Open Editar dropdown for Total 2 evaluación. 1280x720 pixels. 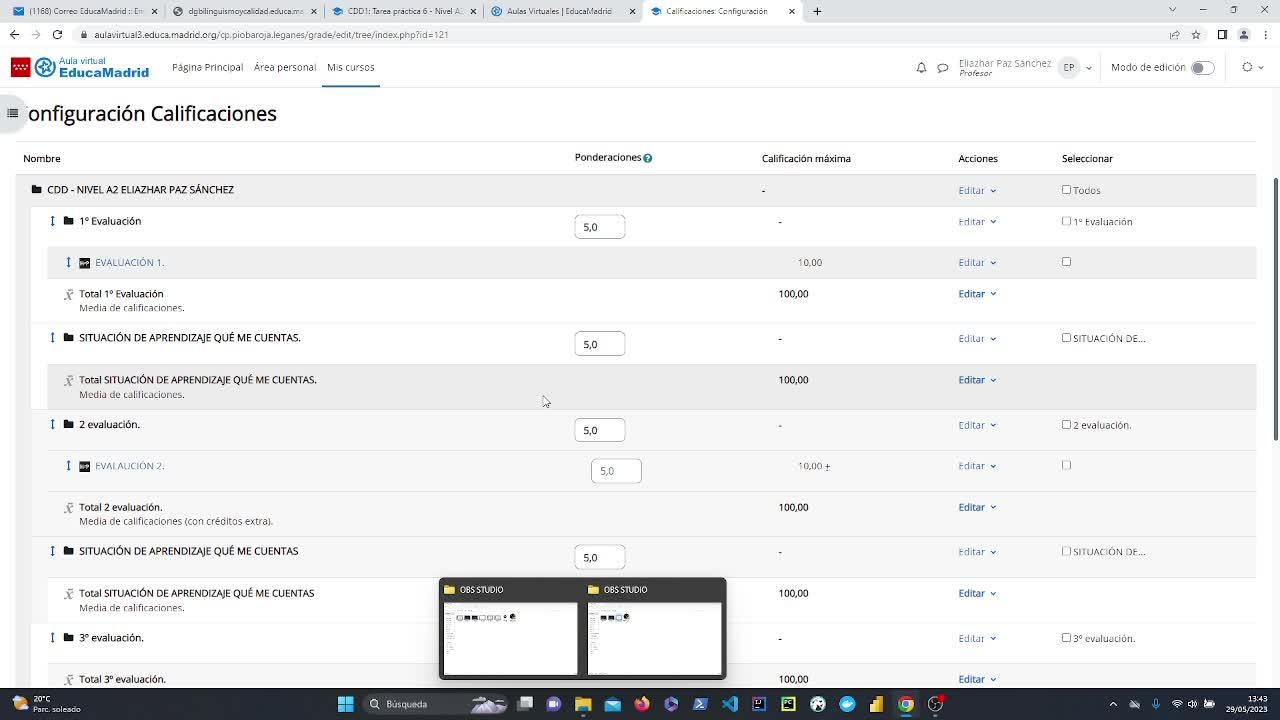click(x=977, y=507)
